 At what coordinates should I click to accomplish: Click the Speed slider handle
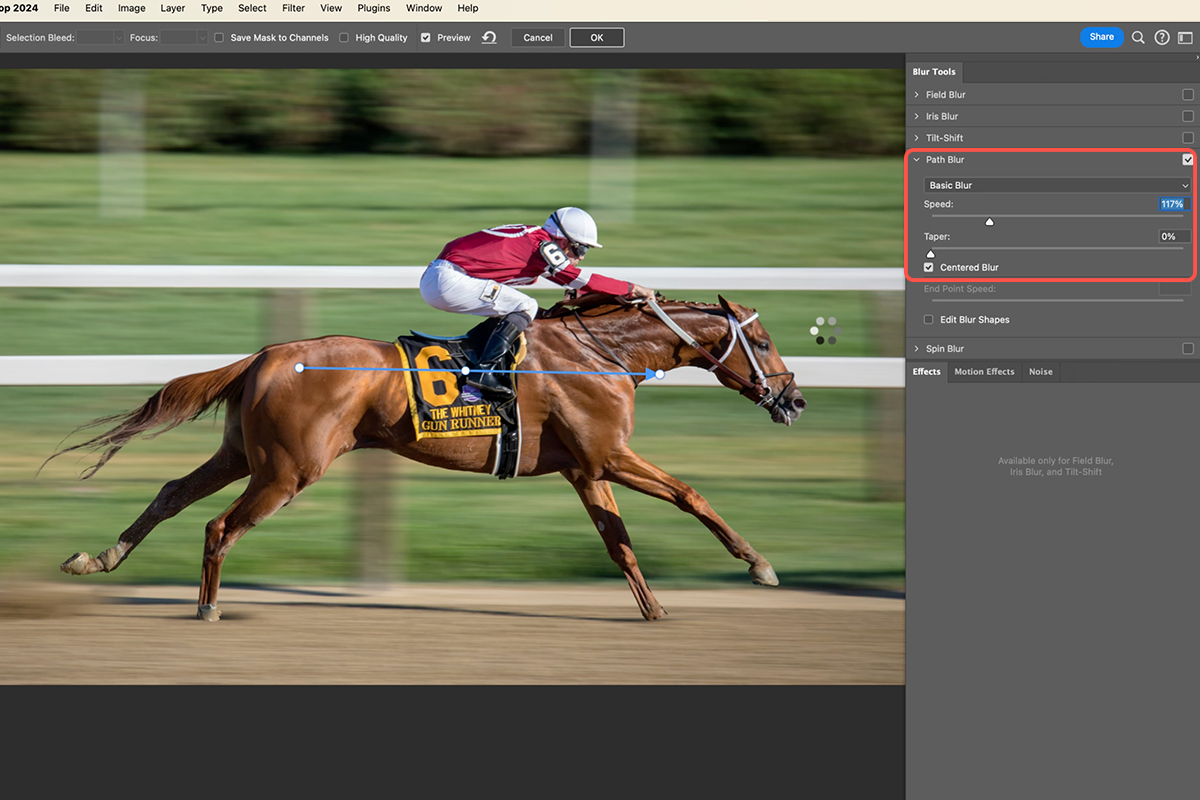pyautogui.click(x=989, y=223)
